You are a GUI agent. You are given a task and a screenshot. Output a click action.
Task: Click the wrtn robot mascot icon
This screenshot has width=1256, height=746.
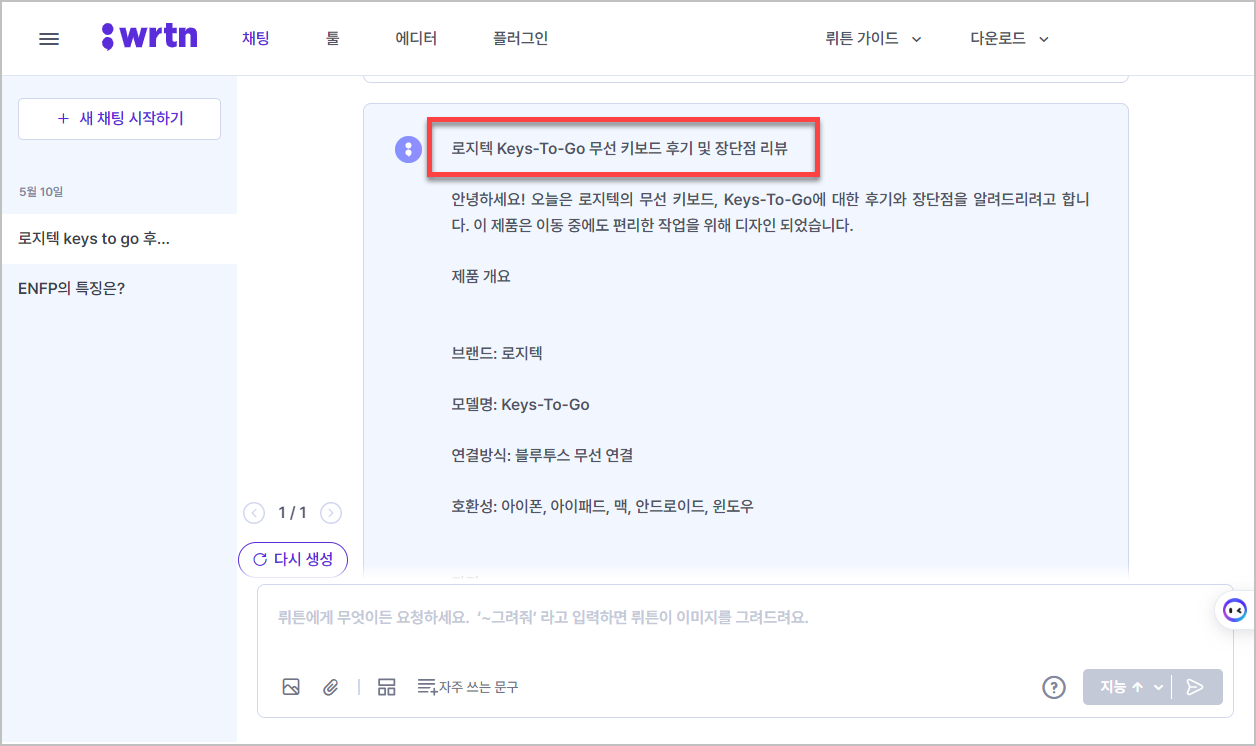click(1233, 609)
